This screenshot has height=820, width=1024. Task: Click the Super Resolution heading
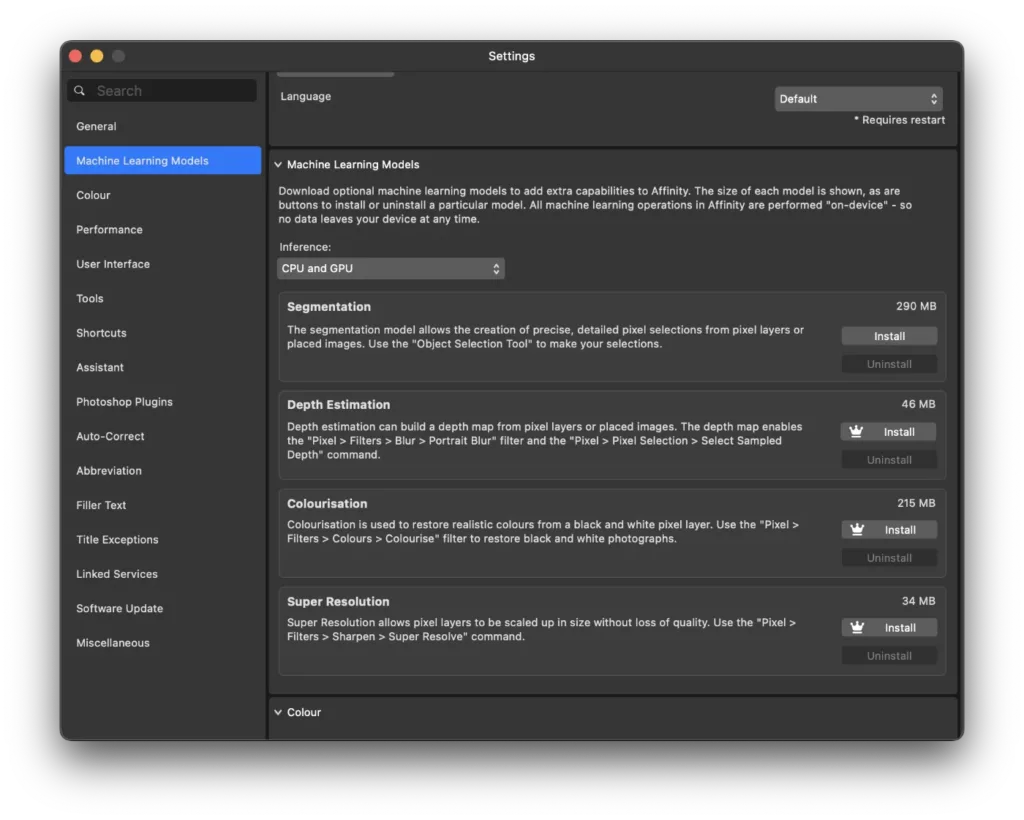click(x=338, y=602)
